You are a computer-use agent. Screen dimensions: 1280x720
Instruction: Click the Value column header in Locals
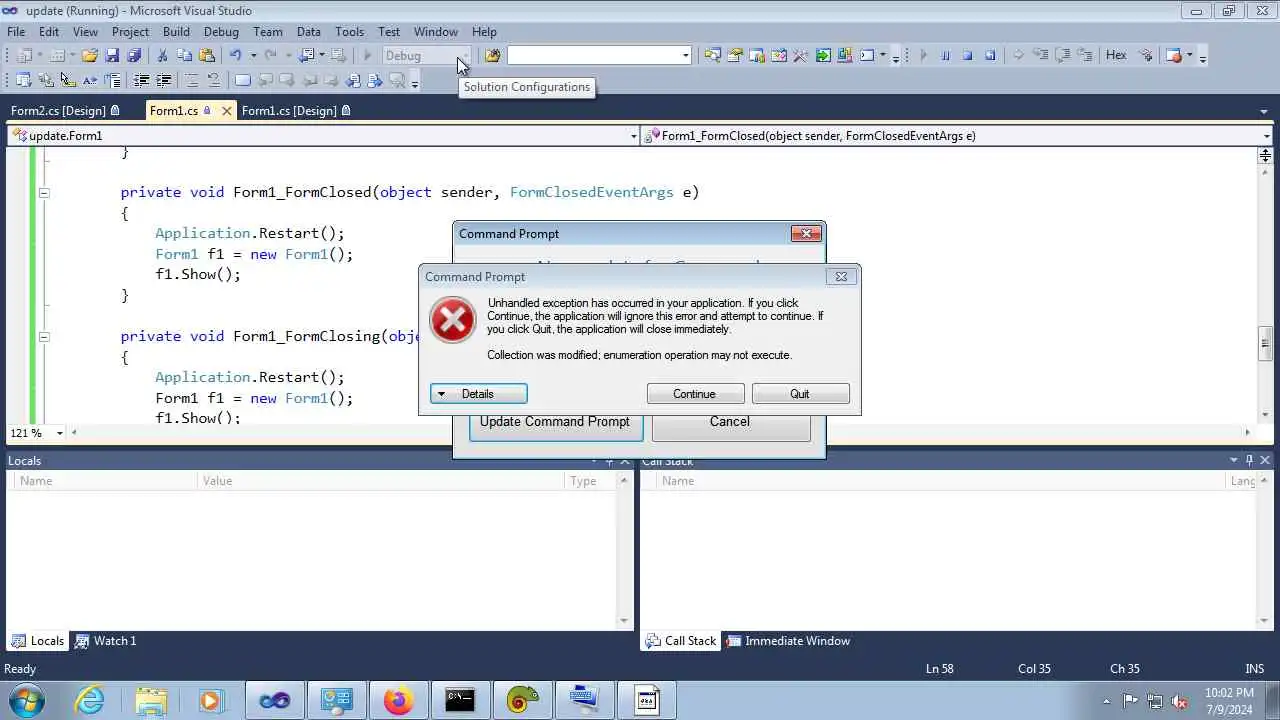381,481
